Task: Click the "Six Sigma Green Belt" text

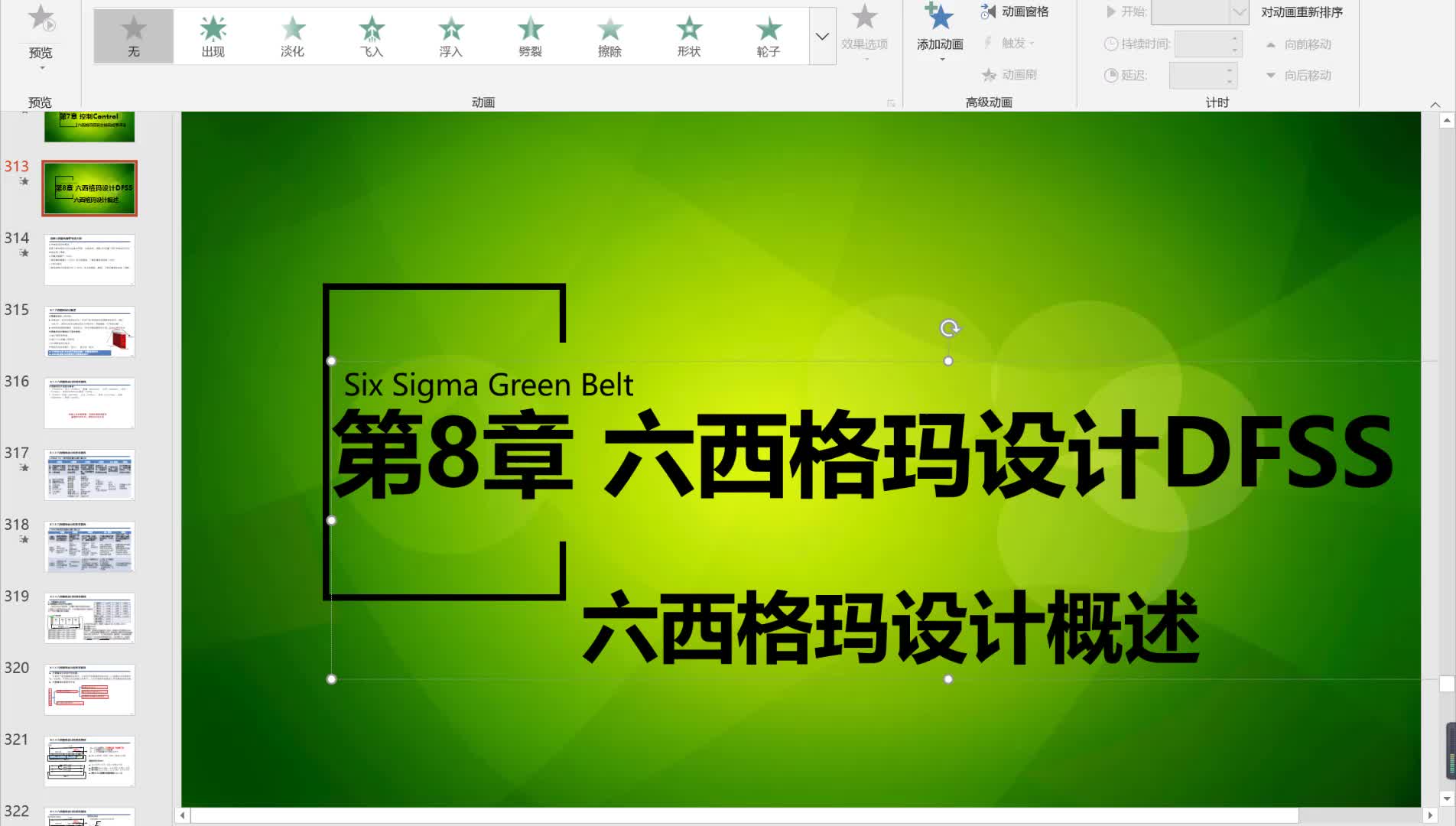Action: pos(489,385)
